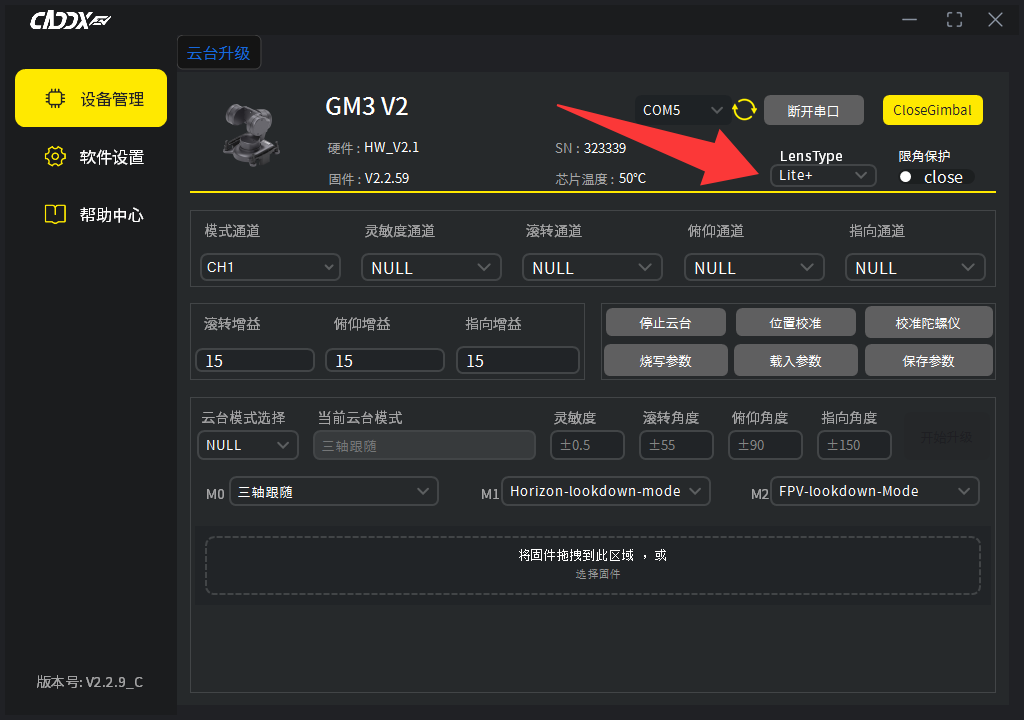The image size is (1024, 720).
Task: Click the 位置校准 button
Action: [795, 323]
